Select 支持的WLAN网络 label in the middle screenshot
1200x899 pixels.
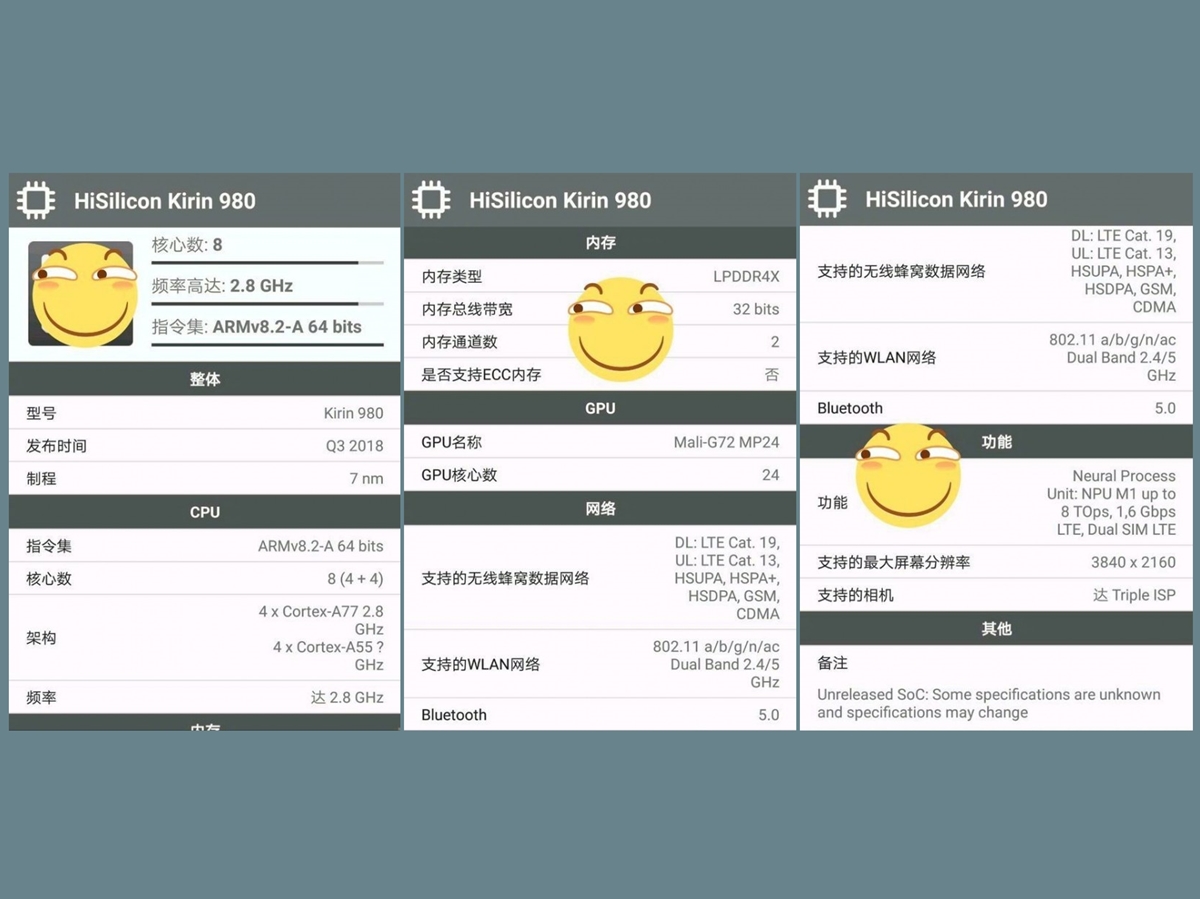pyautogui.click(x=481, y=664)
